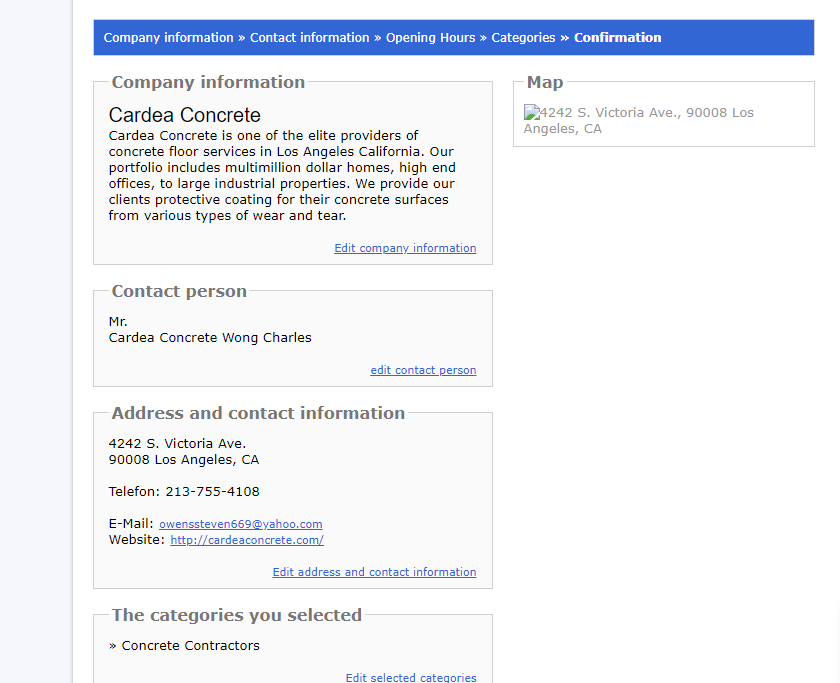Click the Confirmation breadcrumb step
This screenshot has width=840, height=683.
click(618, 37)
